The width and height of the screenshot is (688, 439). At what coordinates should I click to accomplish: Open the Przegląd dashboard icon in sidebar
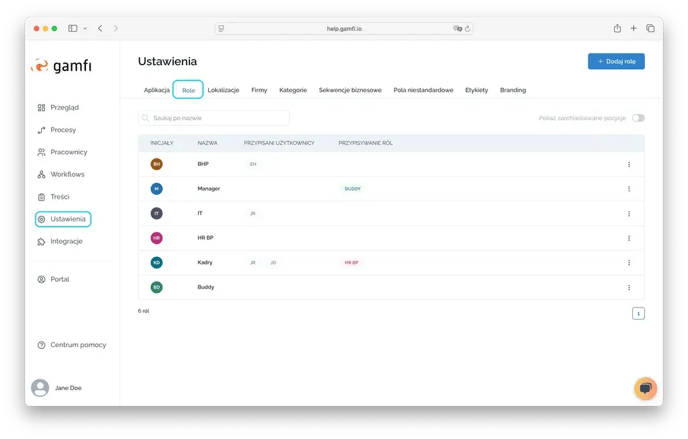(x=41, y=108)
